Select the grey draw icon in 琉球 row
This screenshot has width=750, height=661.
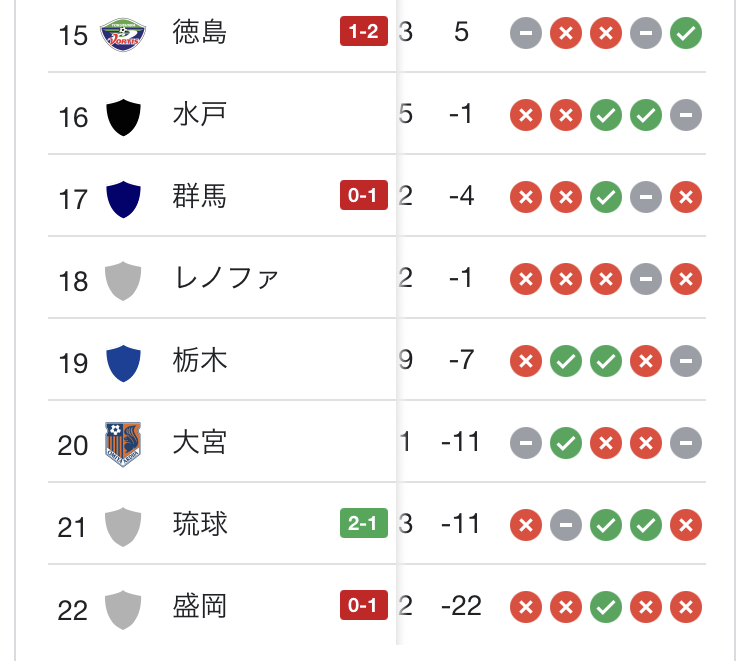(566, 523)
